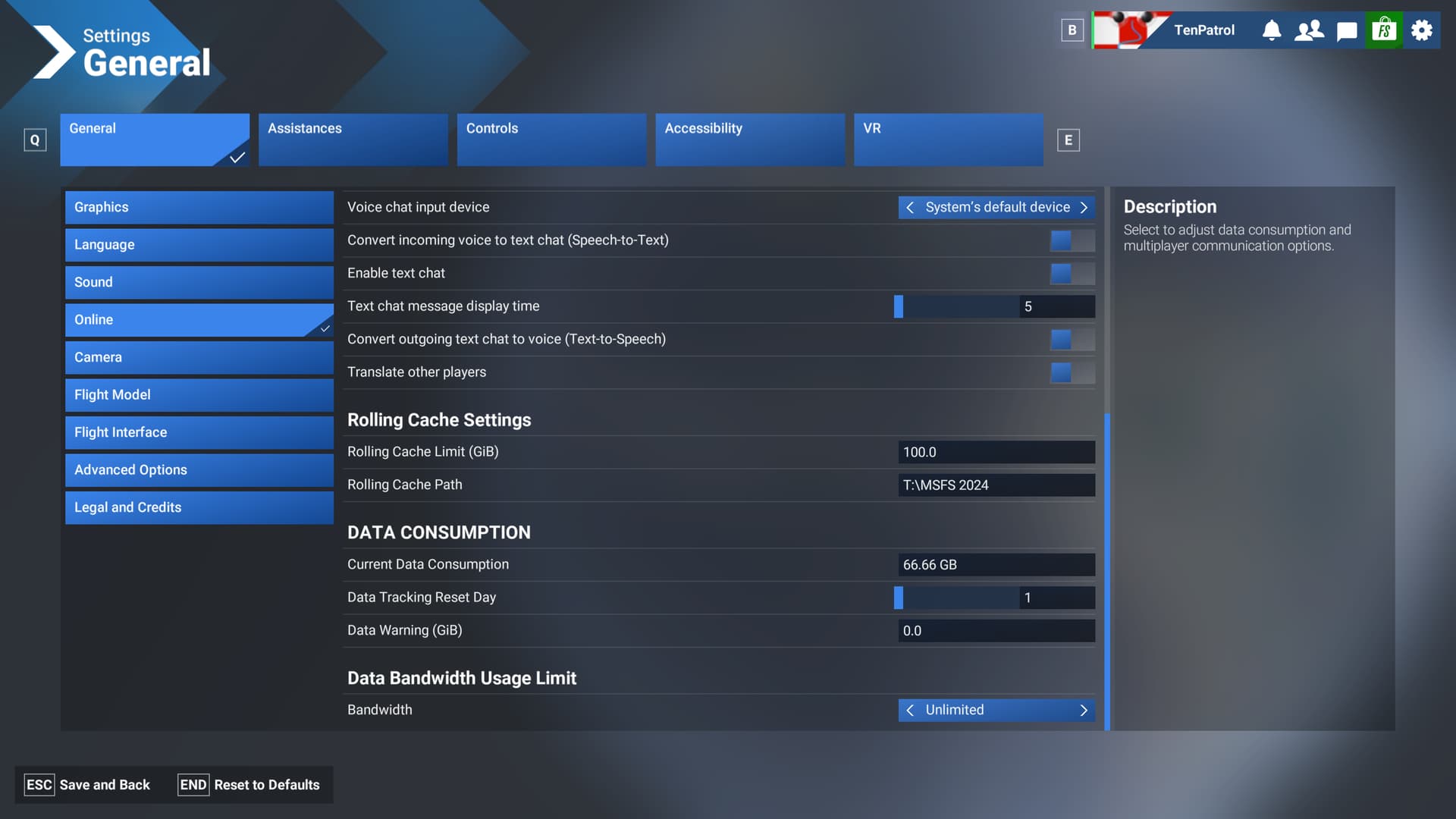Open the Sound settings category
The height and width of the screenshot is (819, 1456).
coord(199,282)
